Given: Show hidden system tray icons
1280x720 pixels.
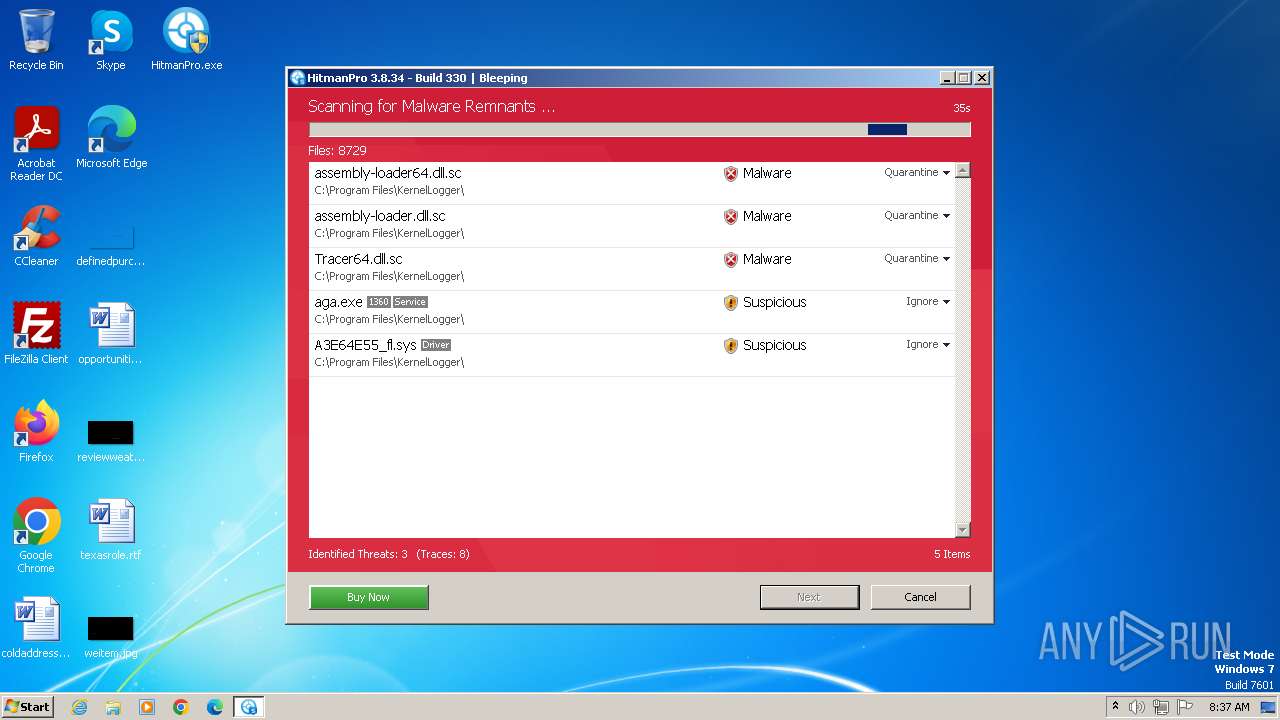Looking at the screenshot, I should 1115,706.
